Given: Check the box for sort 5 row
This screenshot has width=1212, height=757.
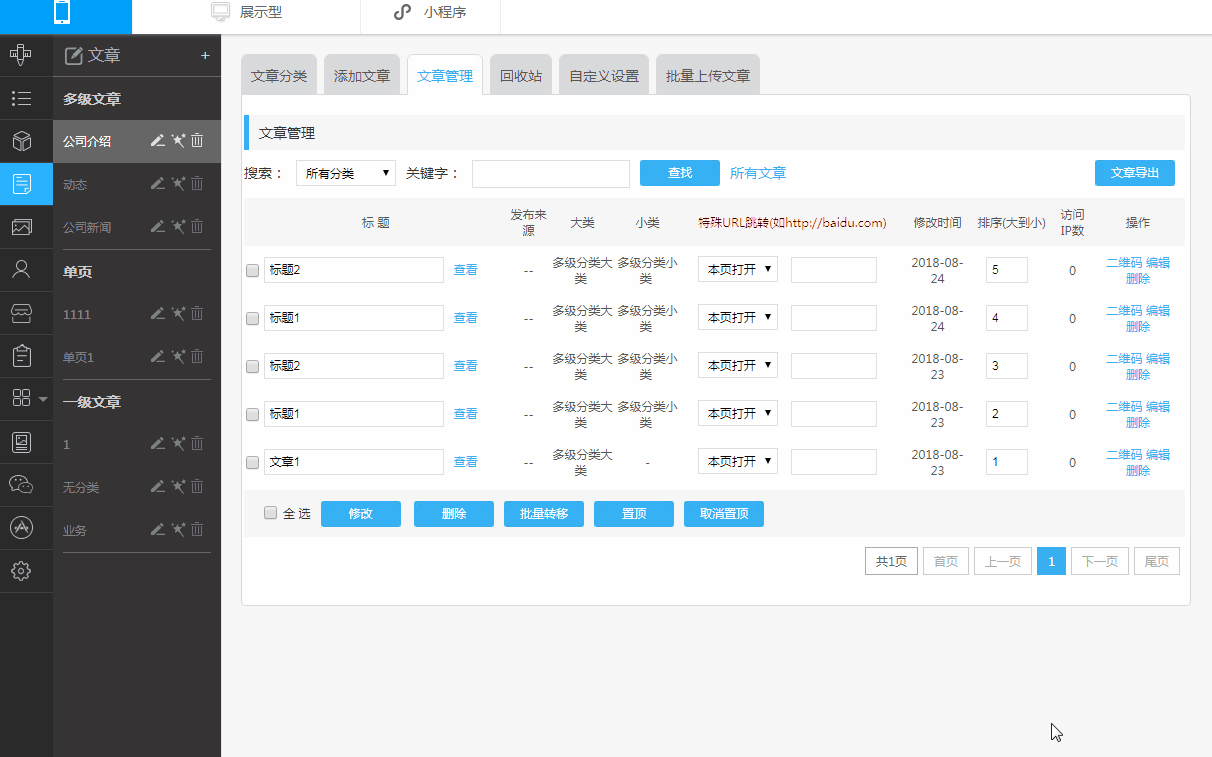Looking at the screenshot, I should coord(252,270).
